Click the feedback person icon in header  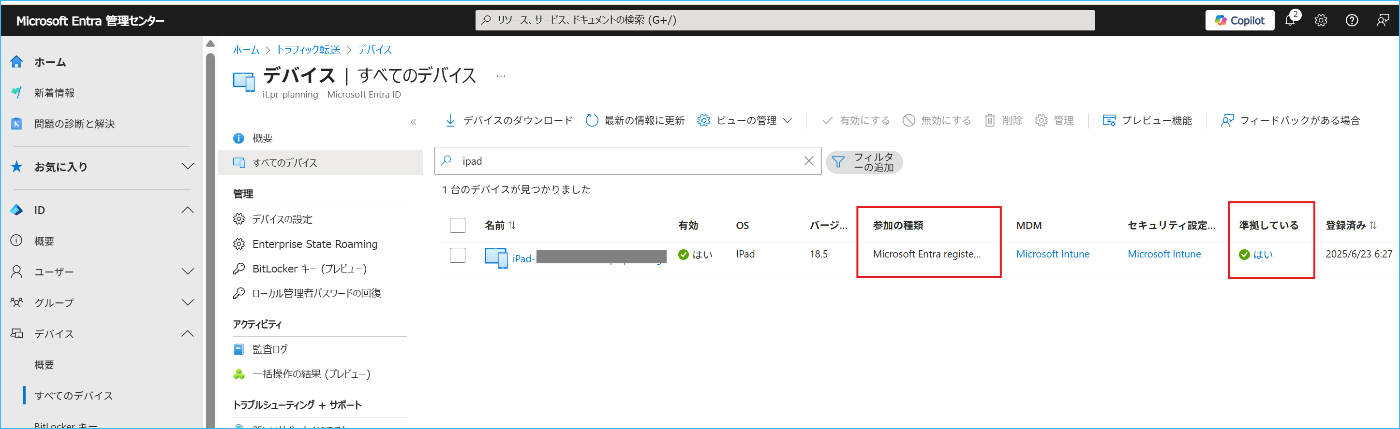pyautogui.click(x=1381, y=20)
